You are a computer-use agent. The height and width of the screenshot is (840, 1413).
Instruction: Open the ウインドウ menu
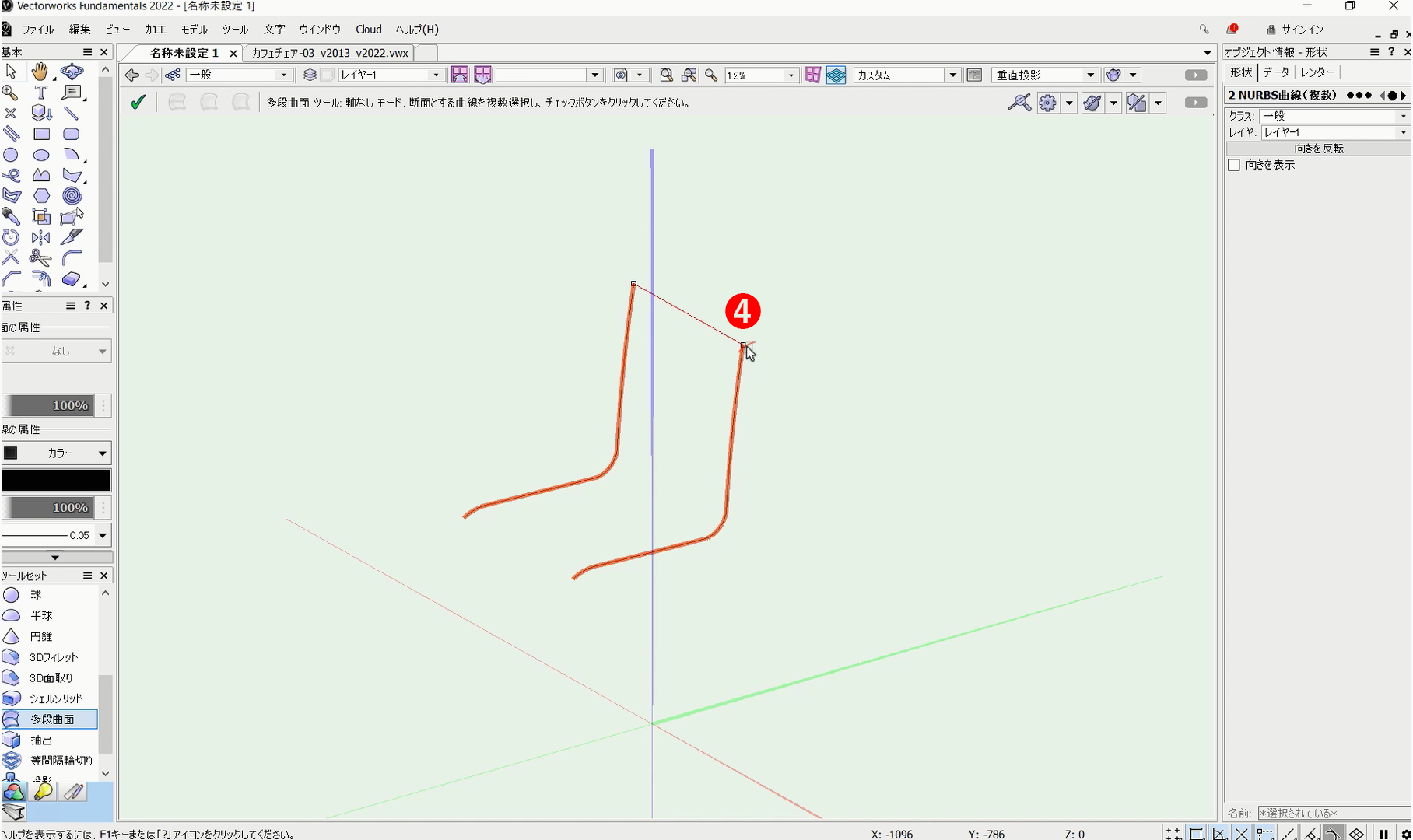(x=320, y=30)
